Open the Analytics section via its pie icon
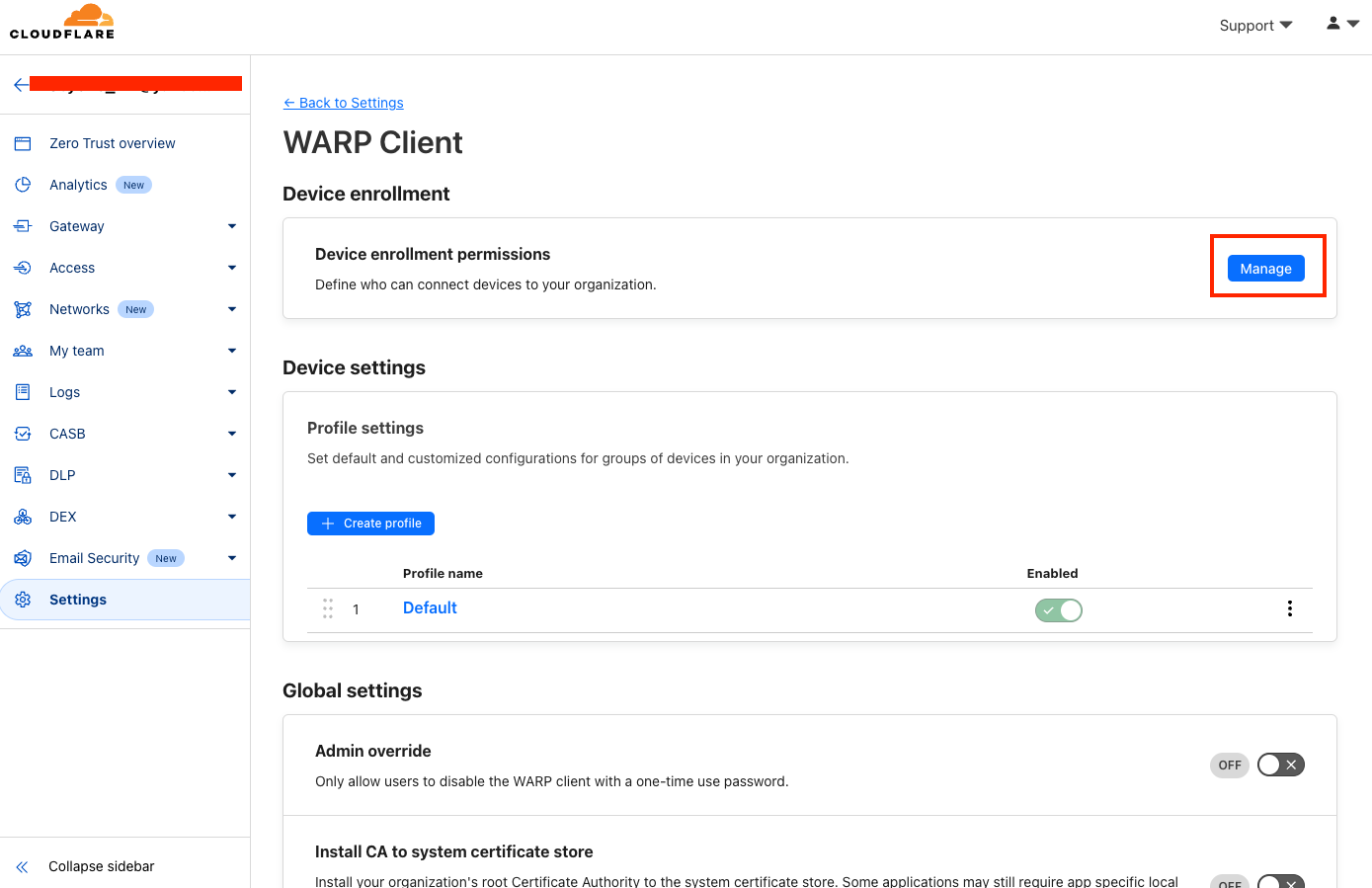 tap(22, 184)
